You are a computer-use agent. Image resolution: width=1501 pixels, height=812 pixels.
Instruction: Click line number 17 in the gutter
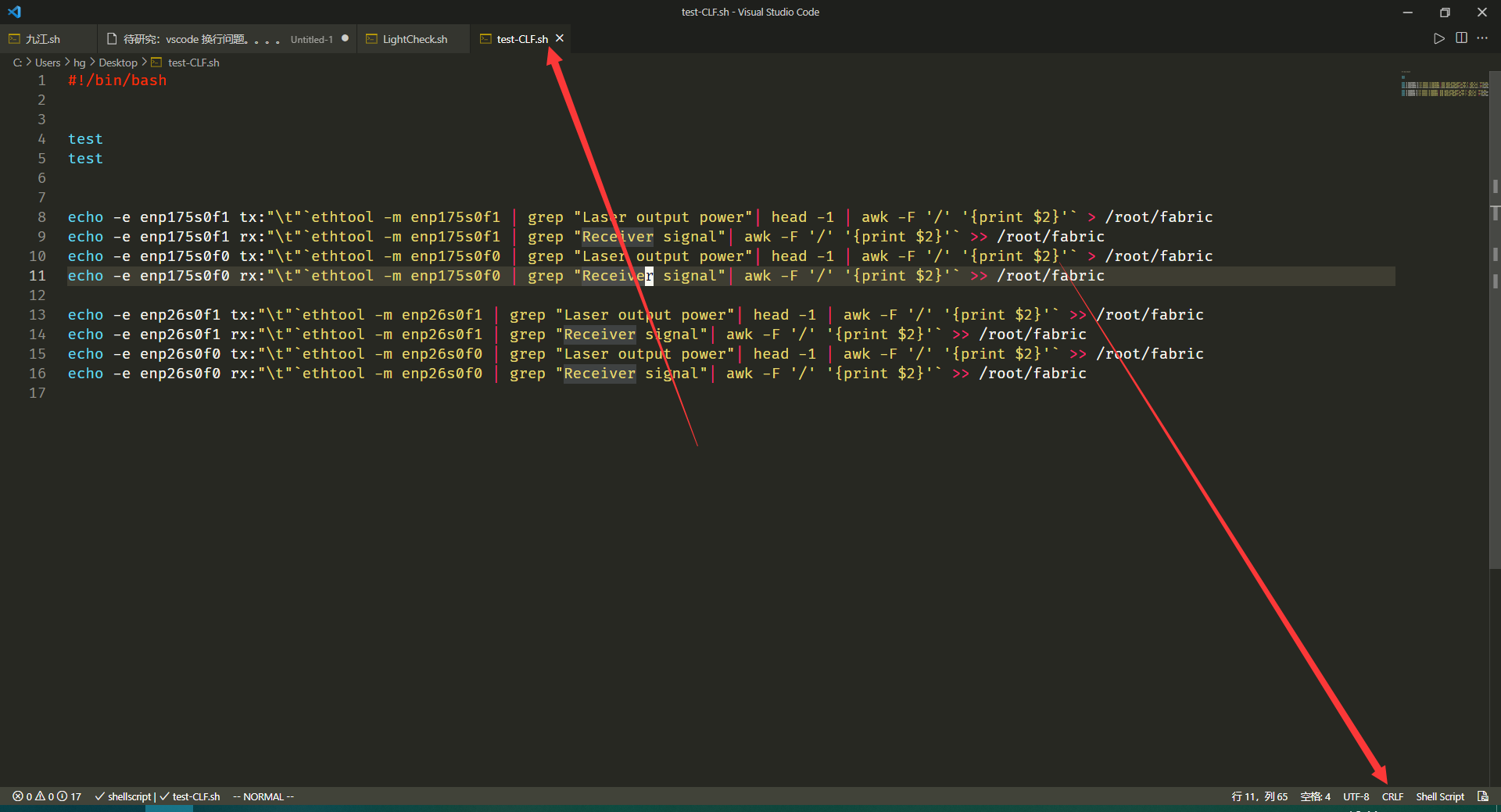coord(38,393)
